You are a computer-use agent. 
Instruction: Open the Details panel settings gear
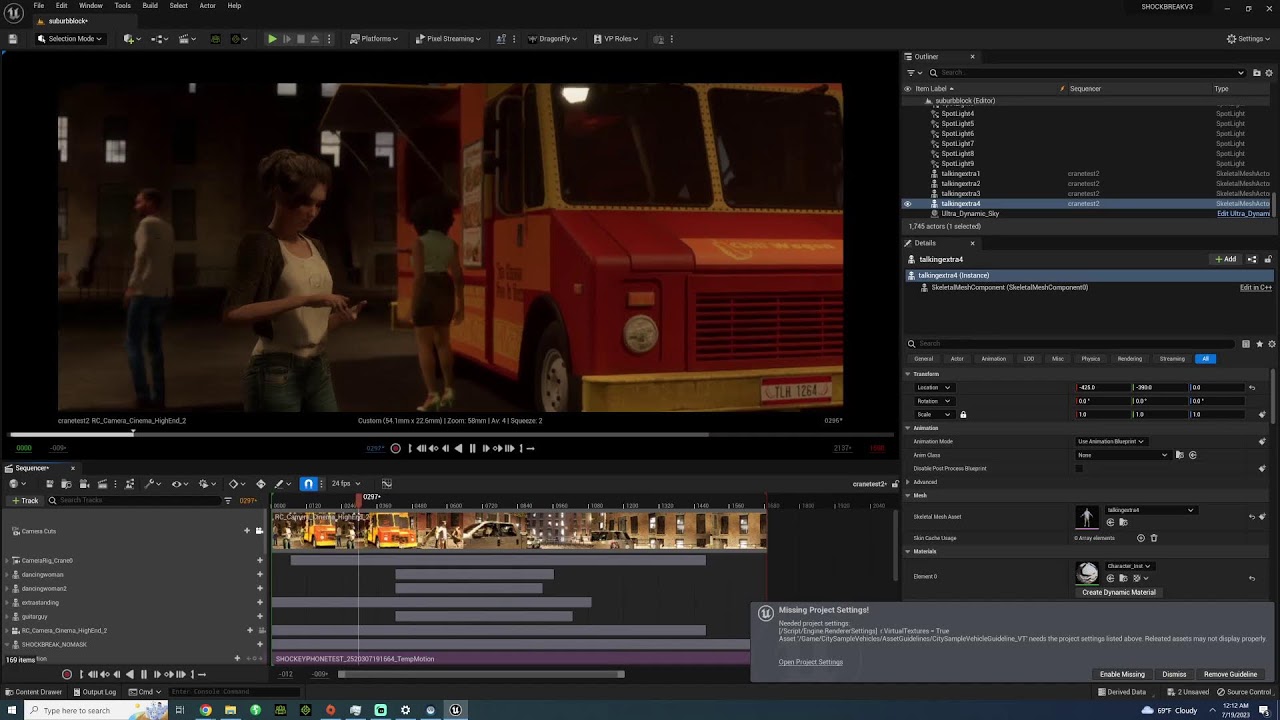pyautogui.click(x=1271, y=344)
